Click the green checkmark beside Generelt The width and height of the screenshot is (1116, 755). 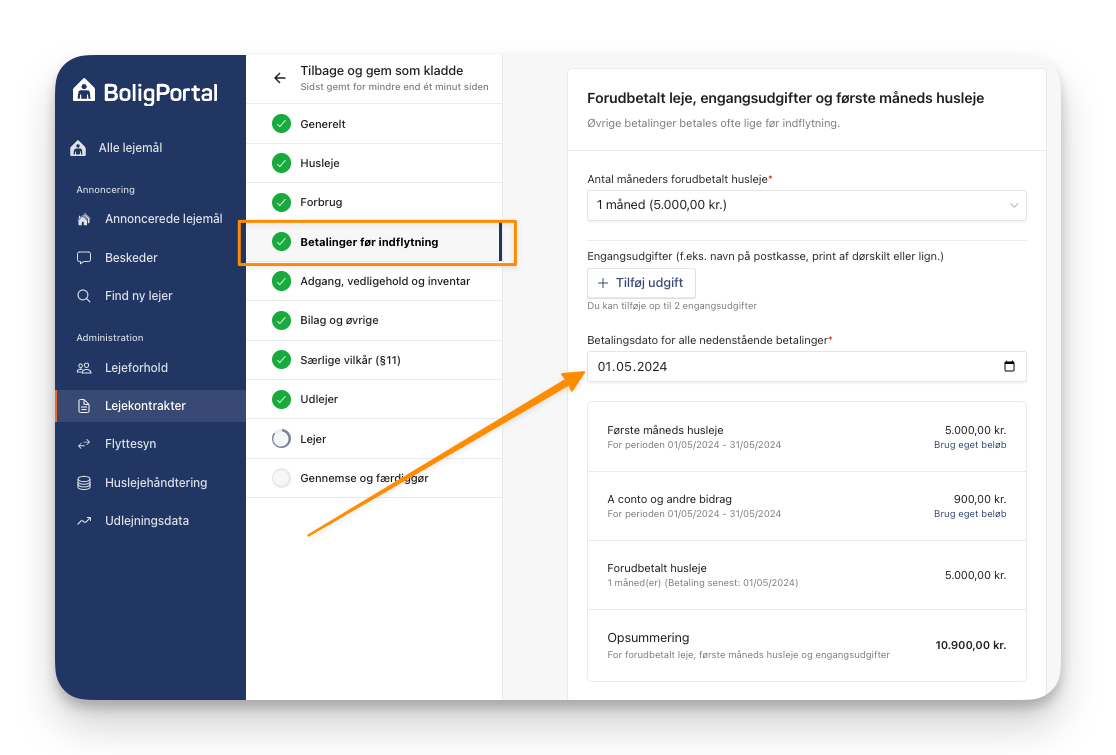282,124
